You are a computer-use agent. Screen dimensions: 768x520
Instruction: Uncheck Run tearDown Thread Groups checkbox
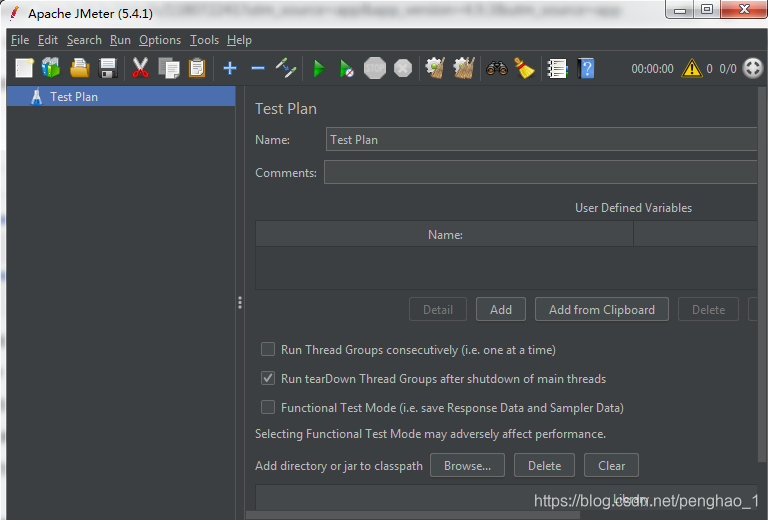click(x=268, y=378)
